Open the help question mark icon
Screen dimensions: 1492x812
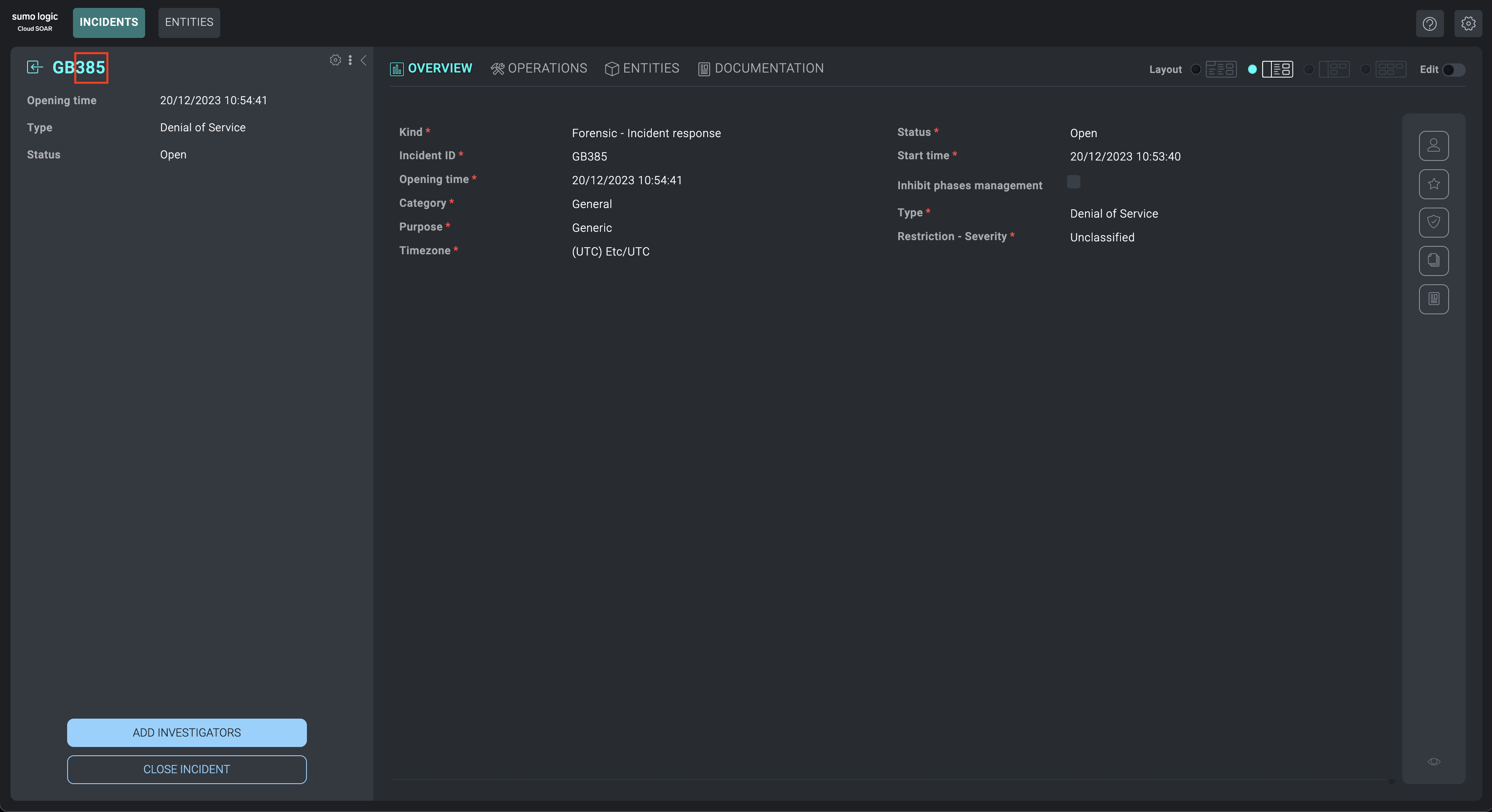click(1429, 24)
